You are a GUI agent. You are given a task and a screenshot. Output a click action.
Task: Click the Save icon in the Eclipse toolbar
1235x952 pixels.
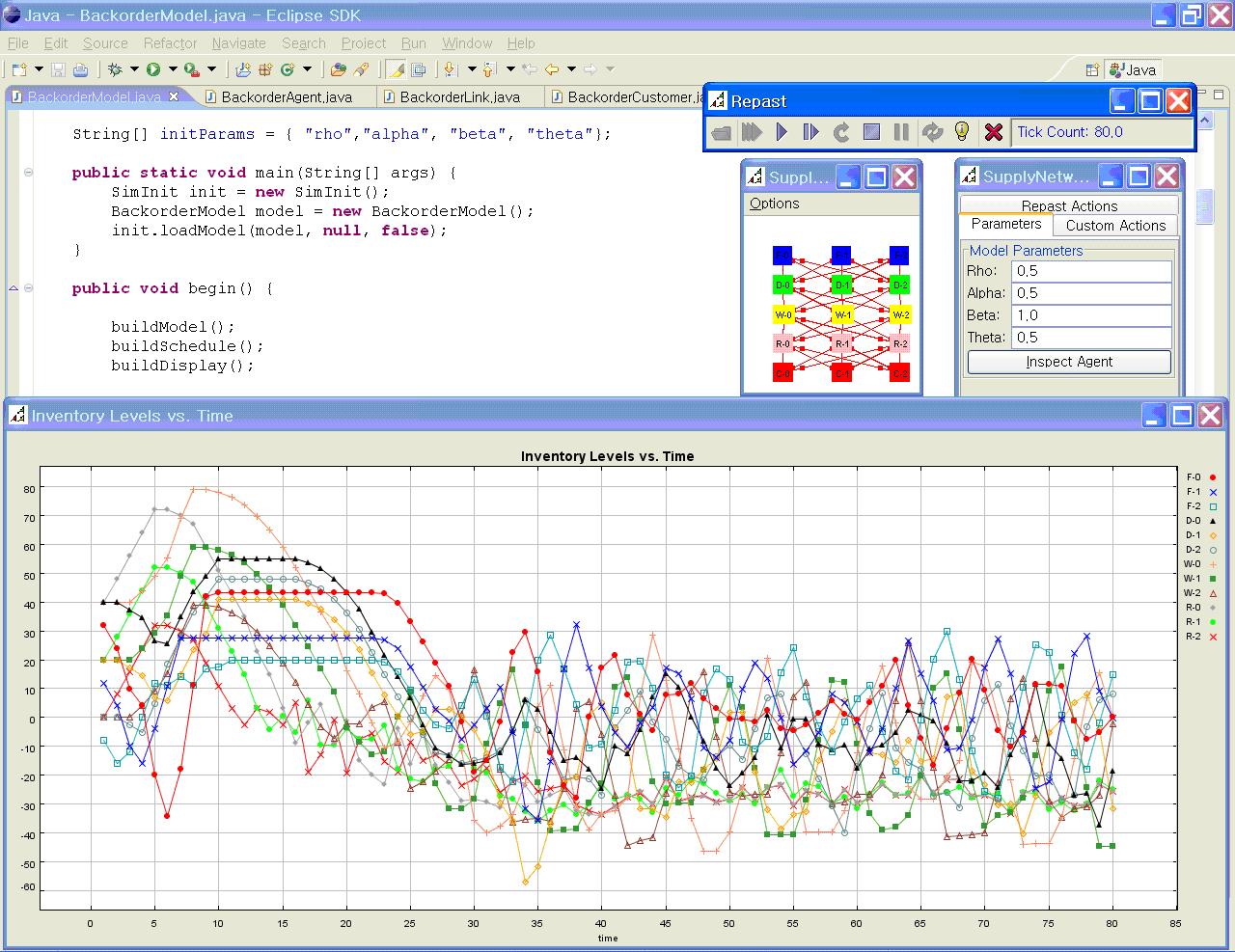(x=58, y=69)
